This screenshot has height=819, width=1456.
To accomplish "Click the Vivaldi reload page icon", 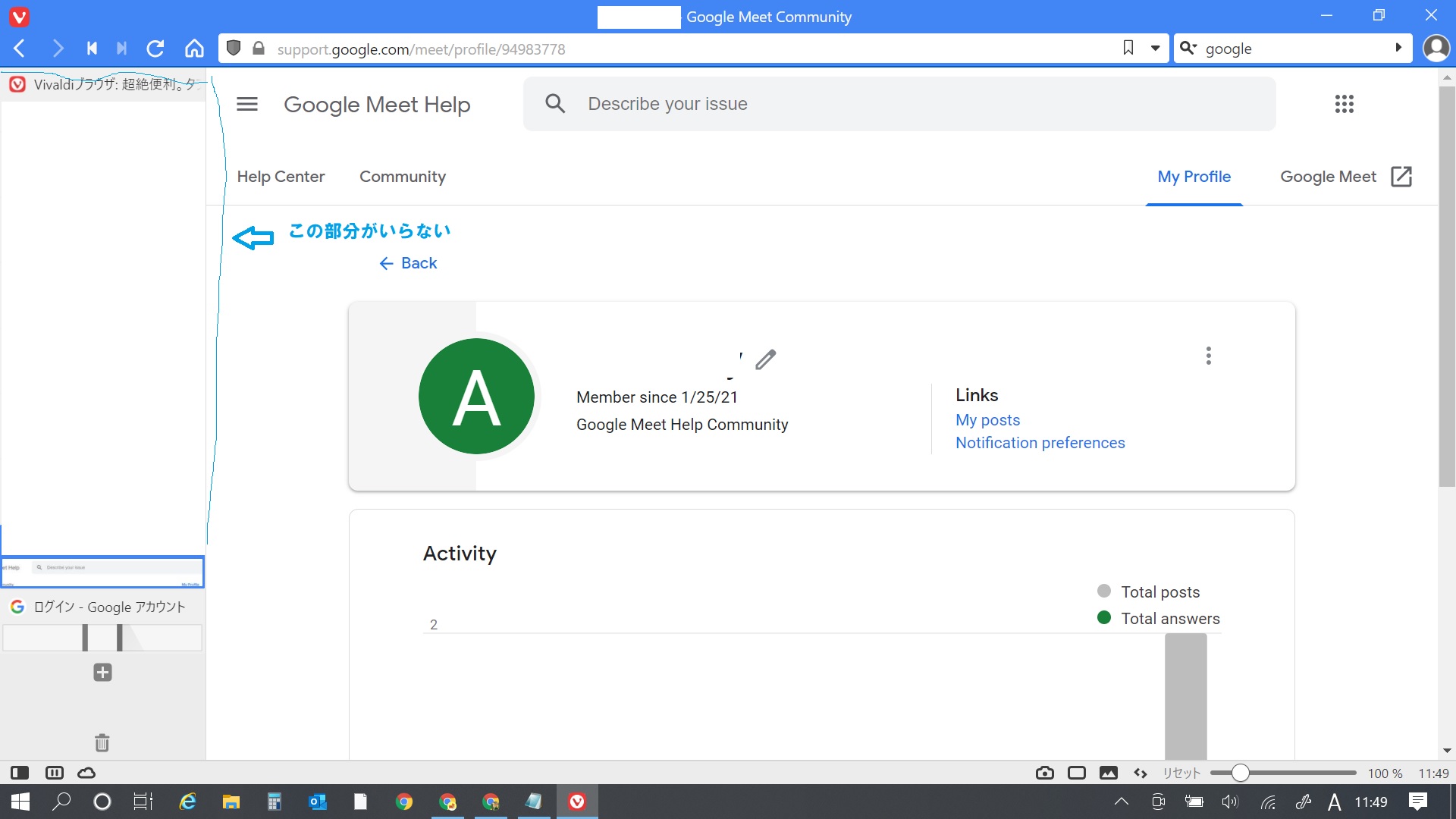I will 155,49.
